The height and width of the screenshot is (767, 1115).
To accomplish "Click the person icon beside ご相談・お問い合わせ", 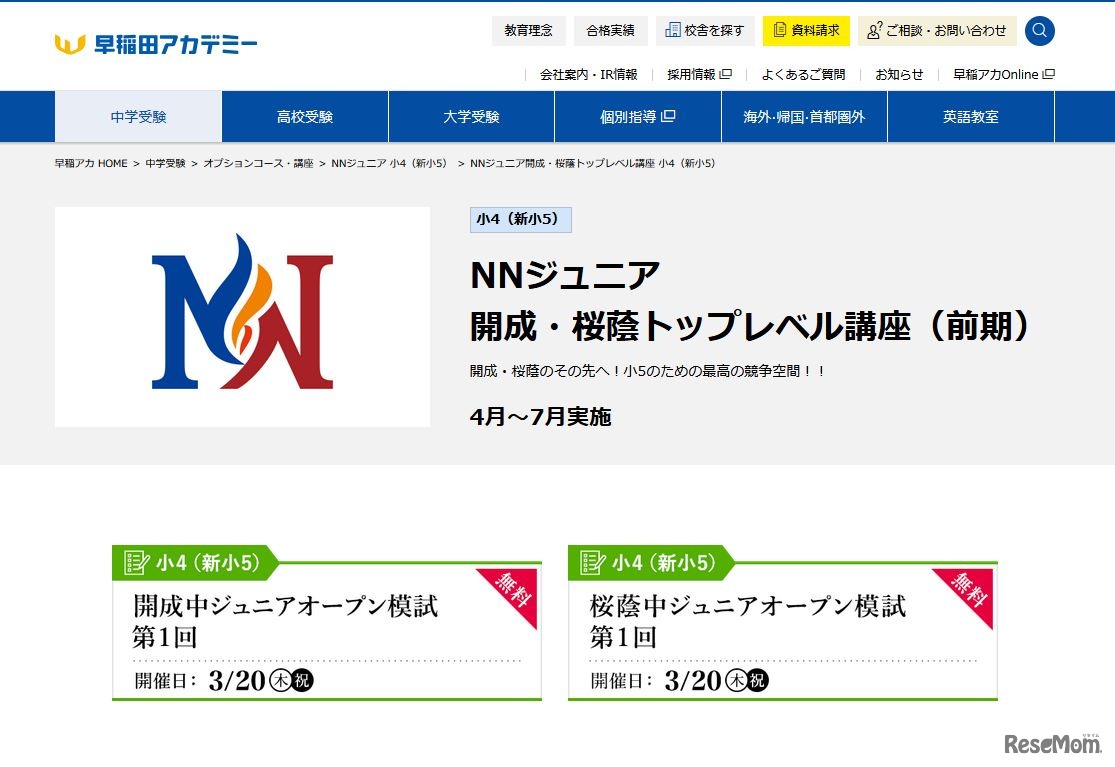I will point(874,31).
